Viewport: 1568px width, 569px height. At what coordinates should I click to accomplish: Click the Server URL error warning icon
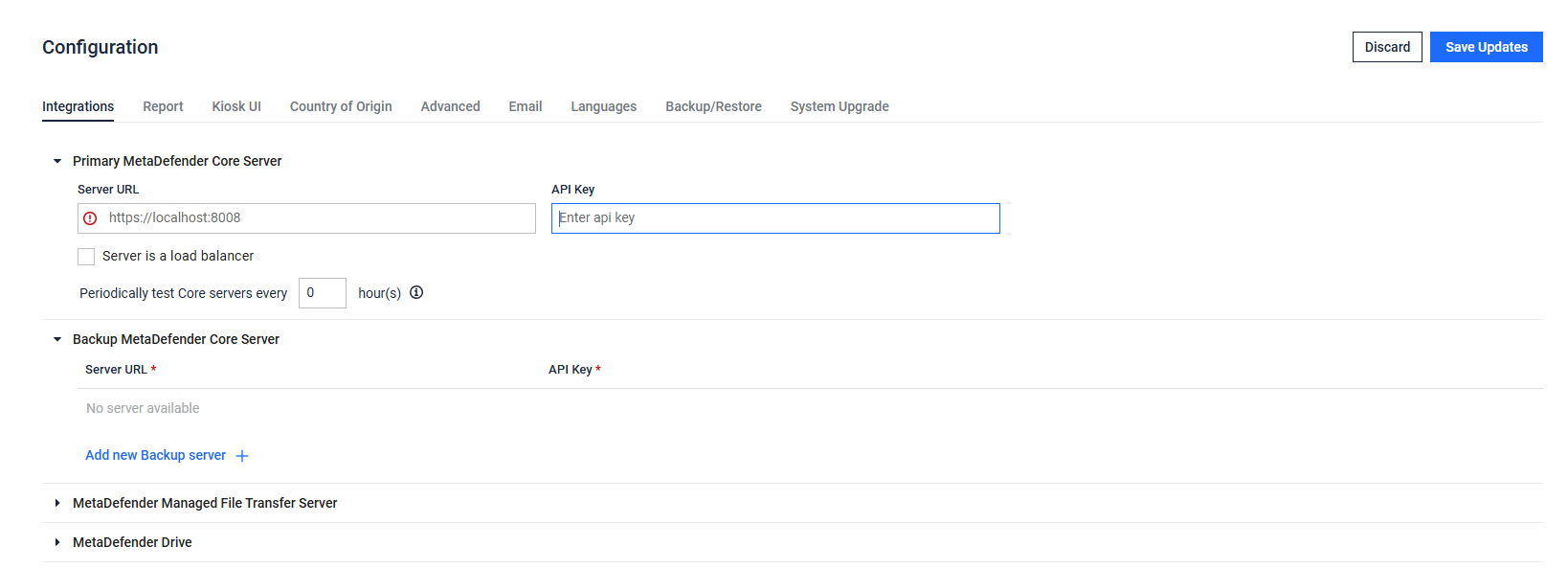(90, 218)
